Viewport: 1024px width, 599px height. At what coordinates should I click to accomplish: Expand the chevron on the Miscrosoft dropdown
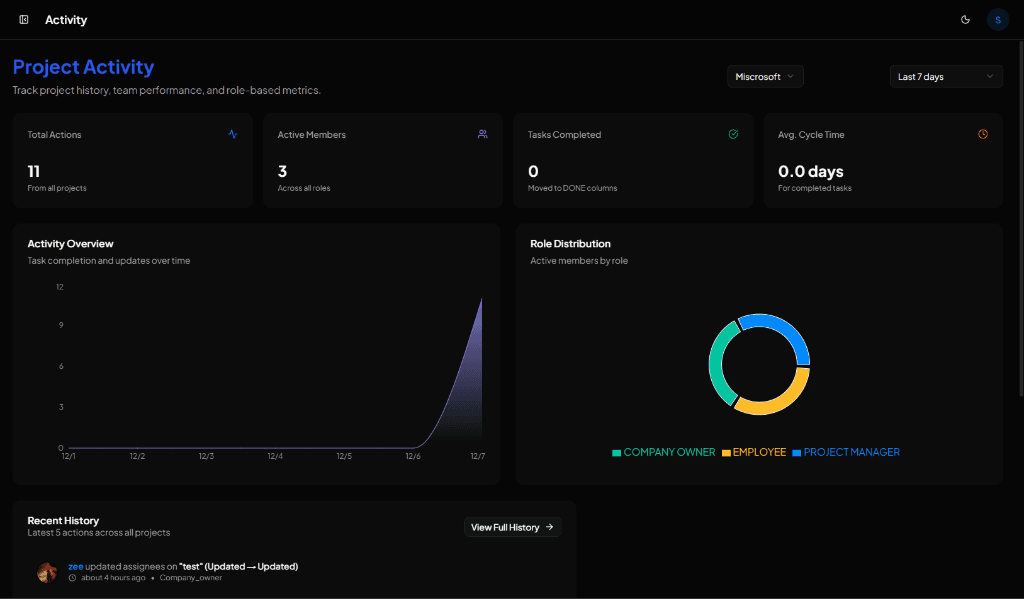coord(793,76)
